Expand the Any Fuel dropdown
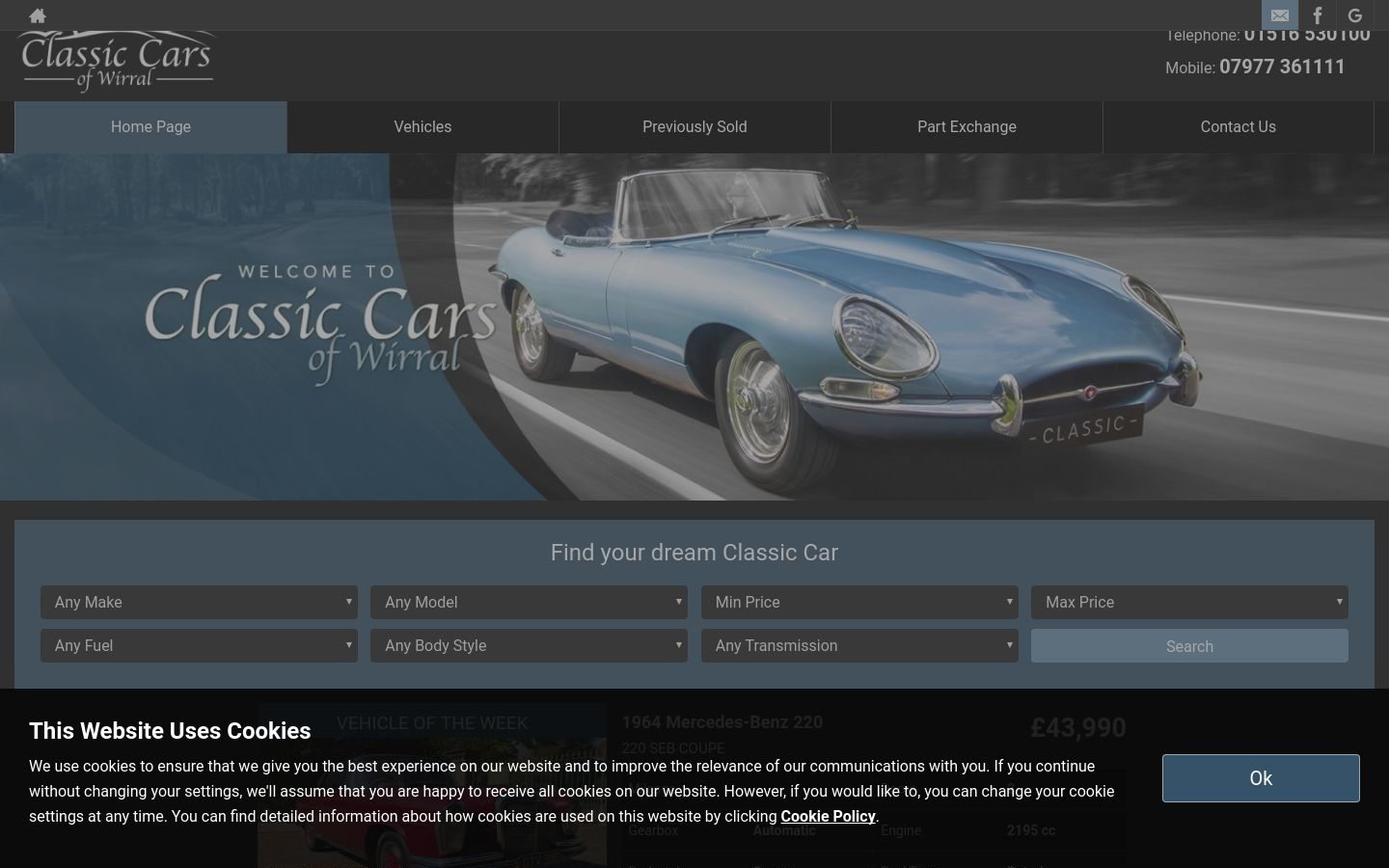 (199, 645)
